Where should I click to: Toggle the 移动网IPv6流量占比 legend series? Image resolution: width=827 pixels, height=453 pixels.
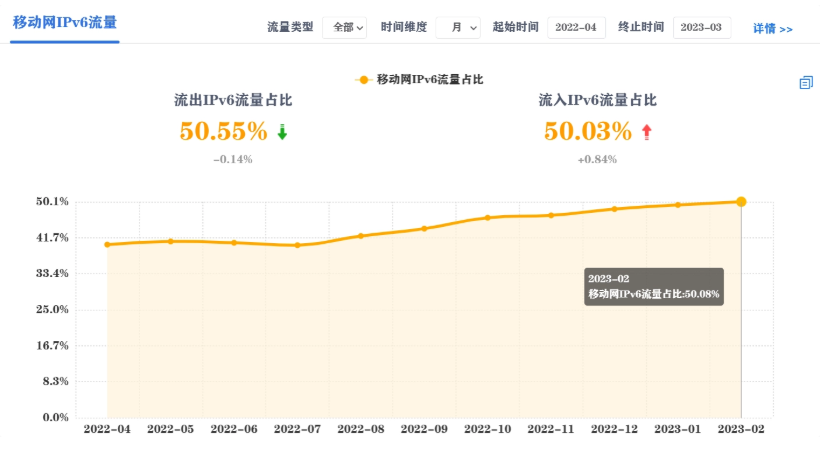[419, 79]
